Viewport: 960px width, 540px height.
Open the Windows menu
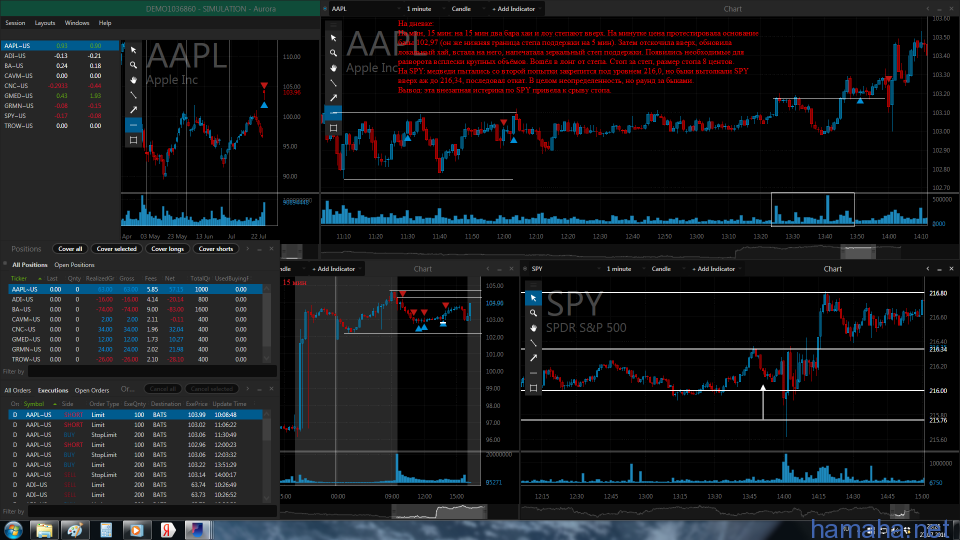click(x=77, y=23)
